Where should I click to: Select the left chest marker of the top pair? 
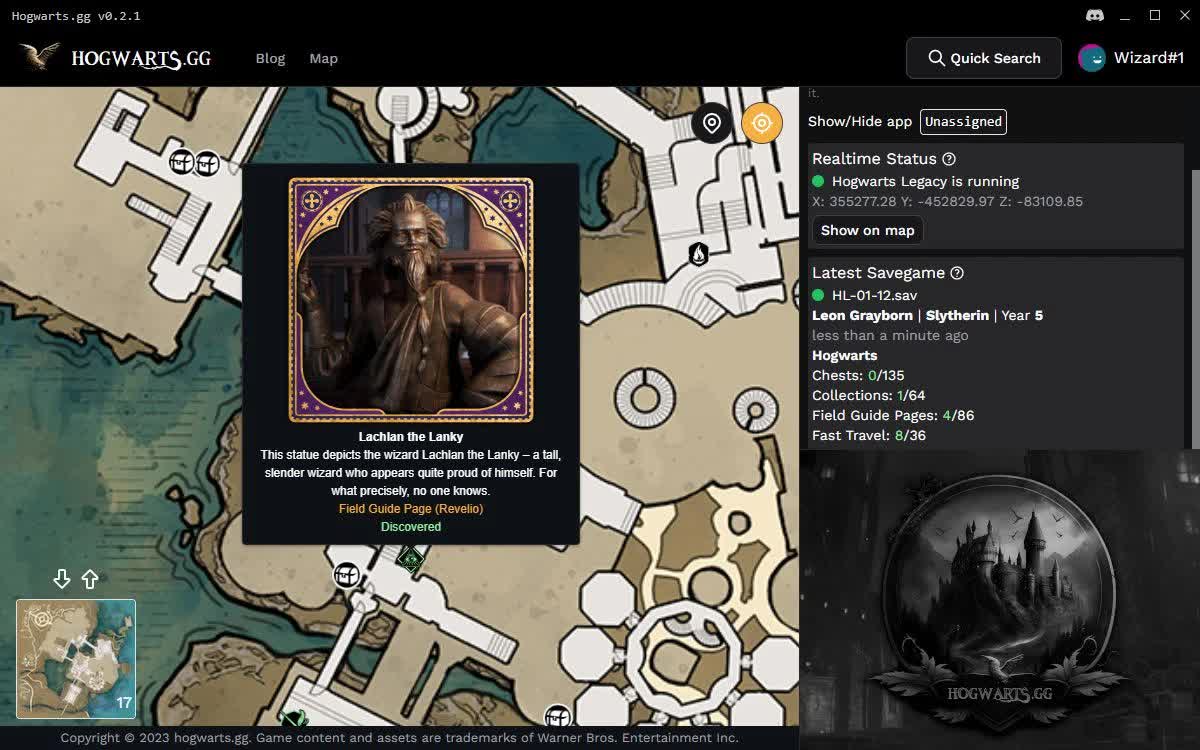click(181, 161)
